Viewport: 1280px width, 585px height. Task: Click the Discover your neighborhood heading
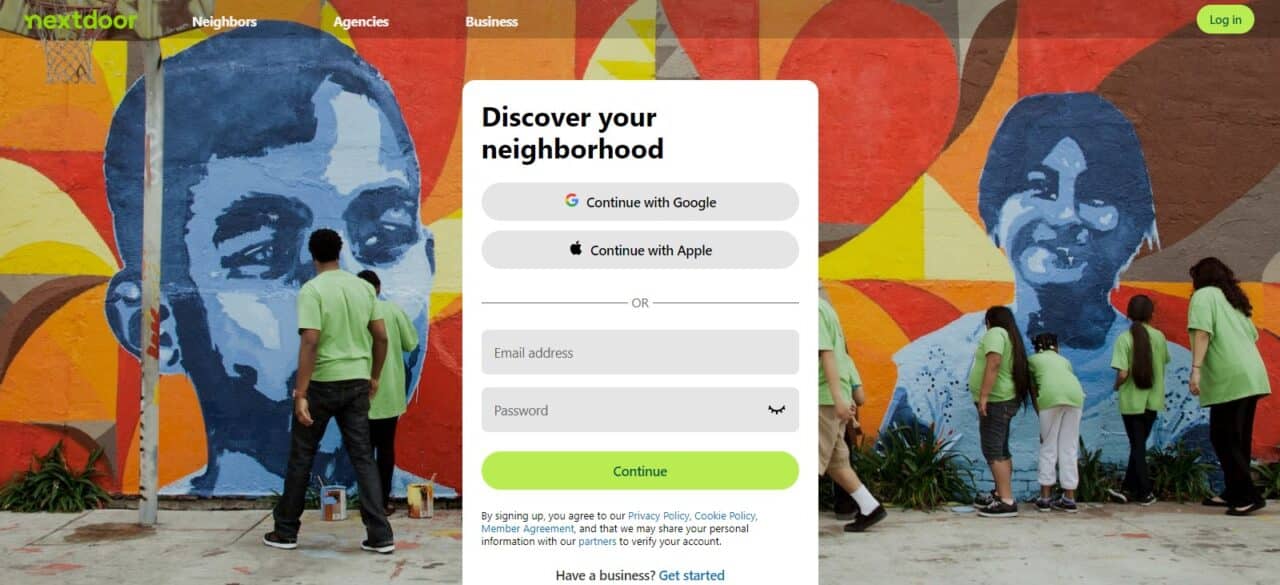572,133
